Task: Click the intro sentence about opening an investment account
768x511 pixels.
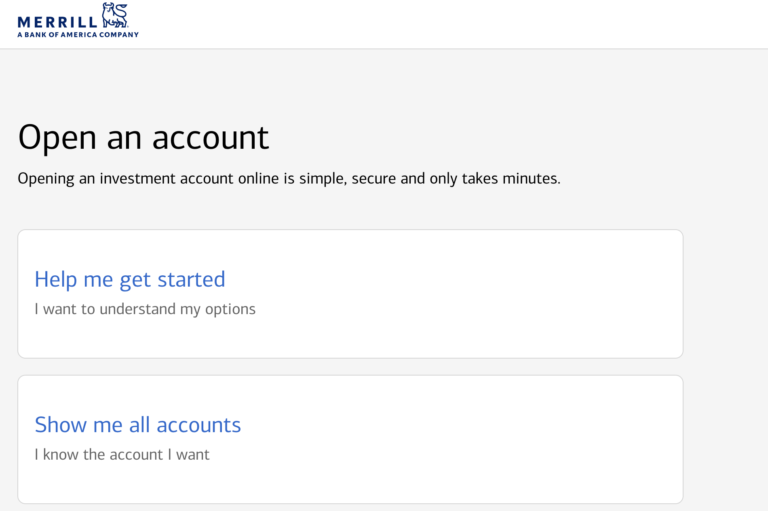Action: point(289,179)
